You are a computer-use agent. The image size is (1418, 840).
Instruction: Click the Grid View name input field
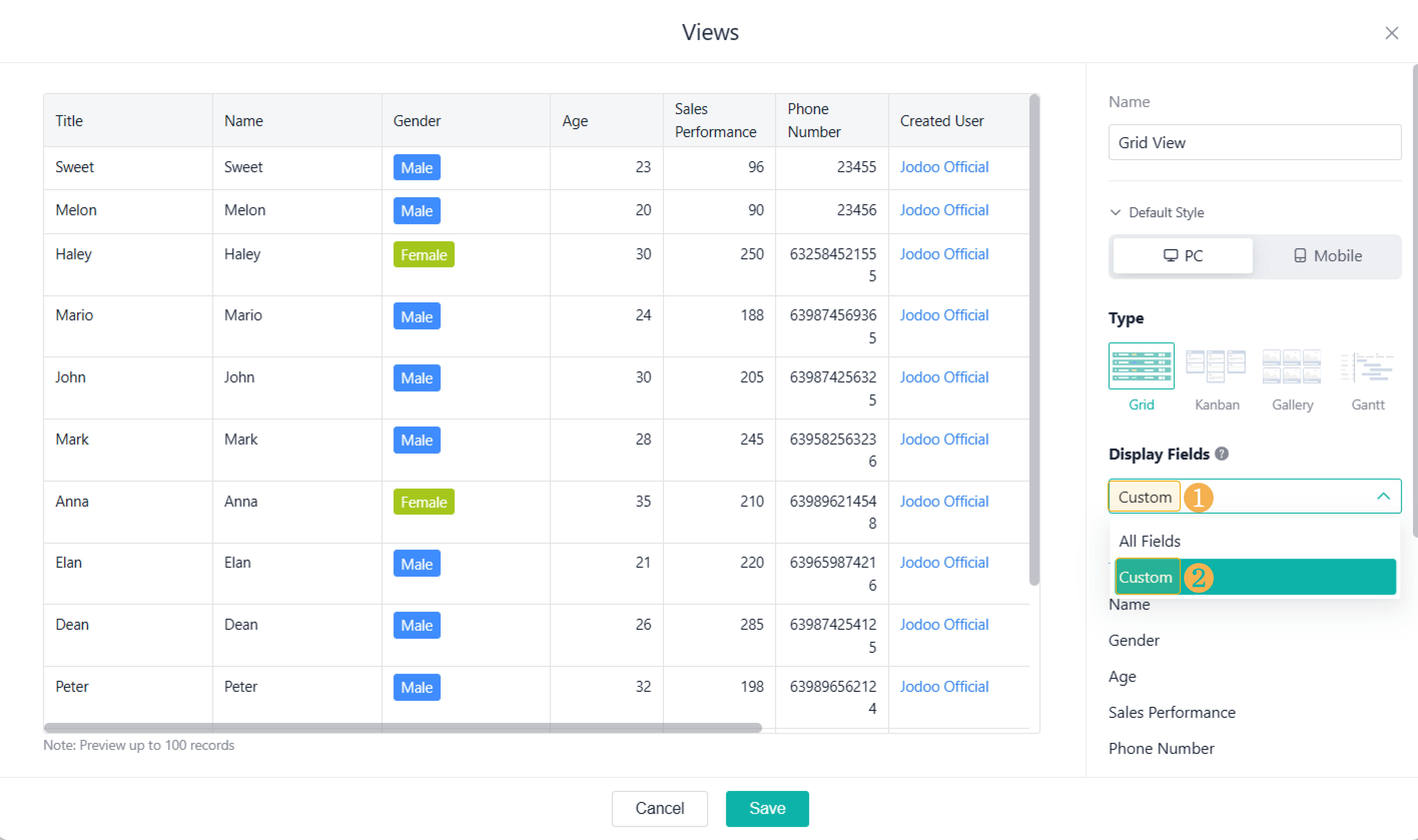[x=1255, y=143]
